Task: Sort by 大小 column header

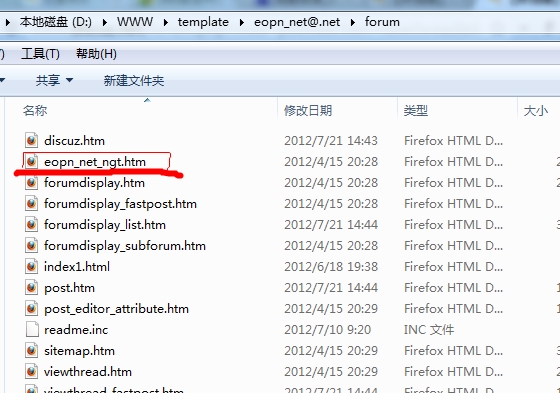Action: (x=536, y=111)
